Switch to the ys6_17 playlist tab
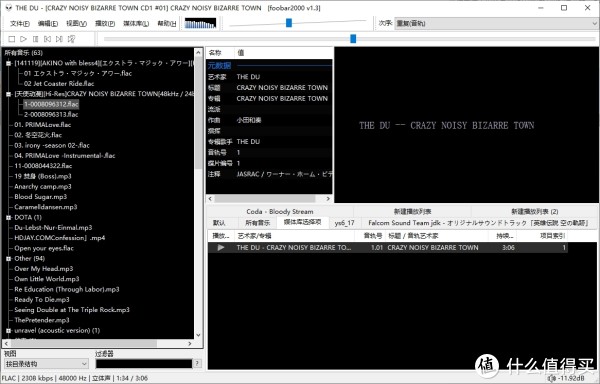The height and width of the screenshot is (384, 600). [344, 223]
